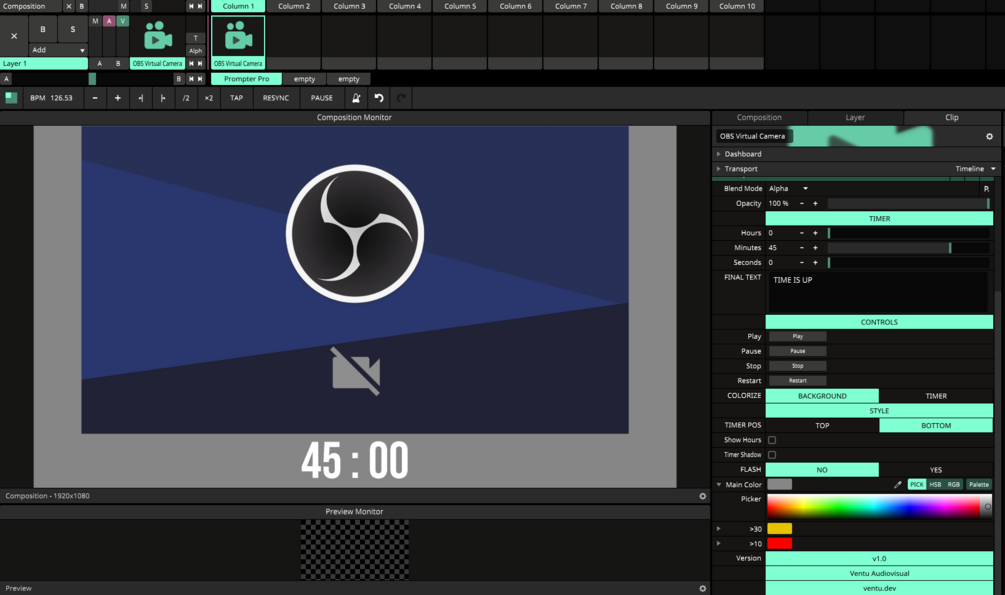This screenshot has width=1005, height=595.
Task: Expand the Dashboard section
Action: point(718,154)
